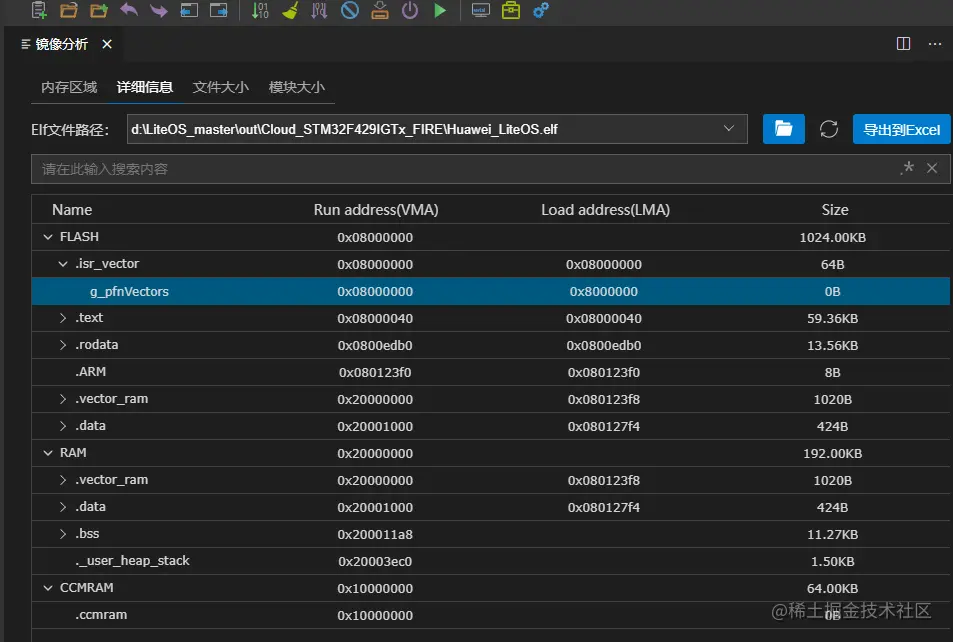Collapse the .isr_vector section
Image resolution: width=953 pixels, height=642 pixels.
pos(63,264)
